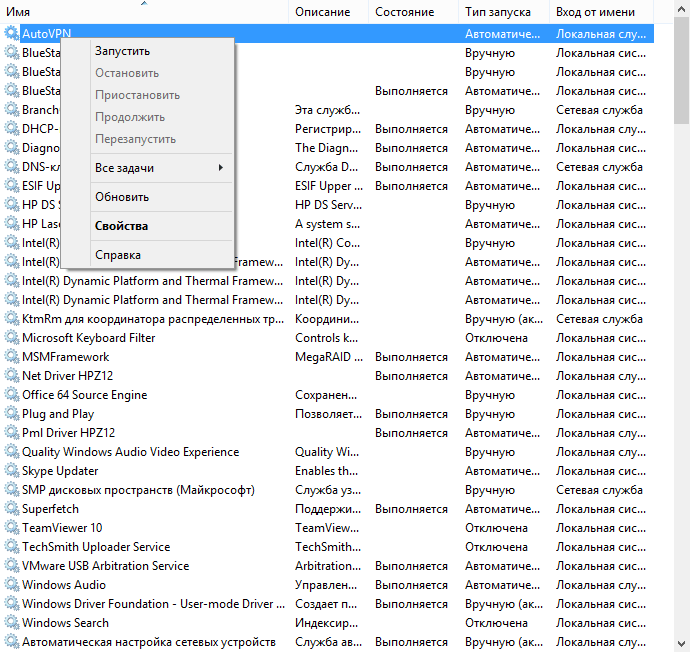Click the gear icon of Skype Updater
This screenshot has height=652, width=690.
(x=11, y=471)
